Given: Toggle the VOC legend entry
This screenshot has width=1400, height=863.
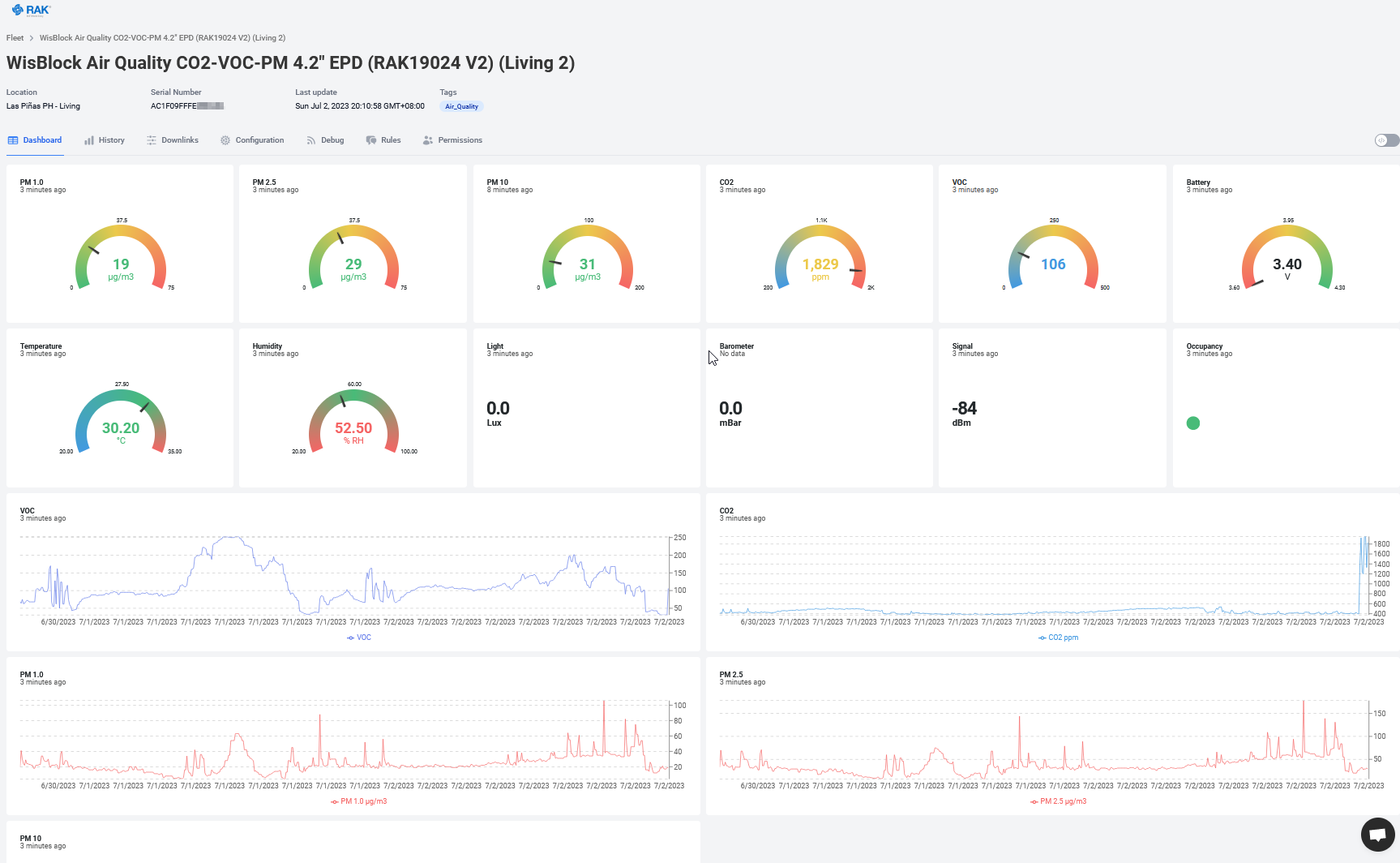Looking at the screenshot, I should pos(359,638).
